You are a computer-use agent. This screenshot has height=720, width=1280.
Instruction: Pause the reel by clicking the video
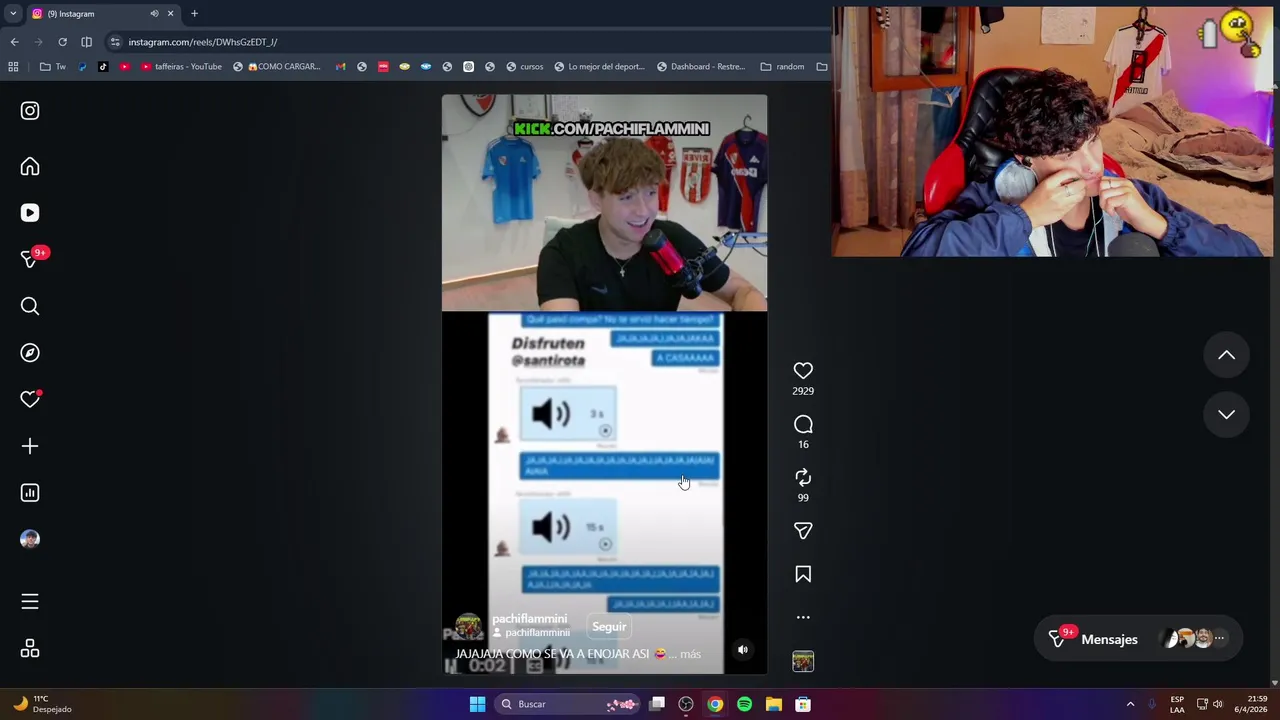click(604, 384)
